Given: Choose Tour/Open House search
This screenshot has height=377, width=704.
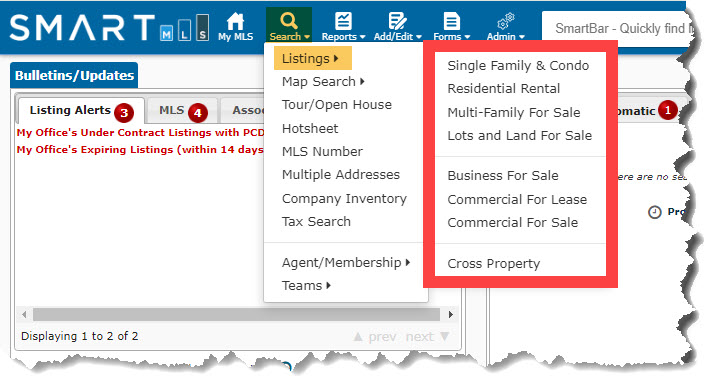Looking at the screenshot, I should 337,105.
